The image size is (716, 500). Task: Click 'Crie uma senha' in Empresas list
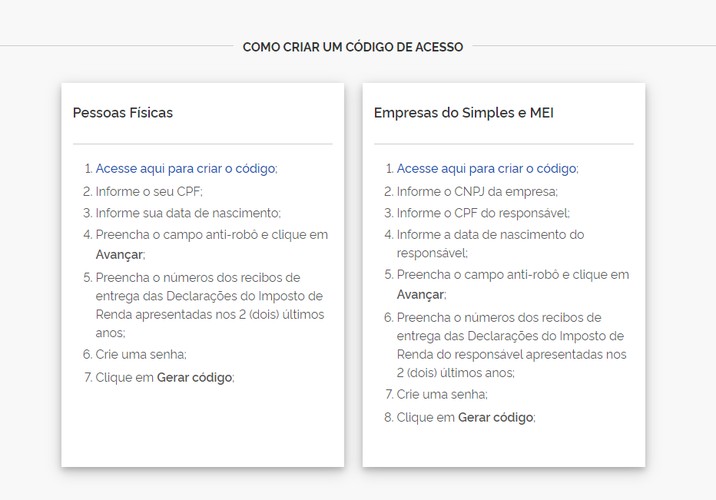click(442, 394)
